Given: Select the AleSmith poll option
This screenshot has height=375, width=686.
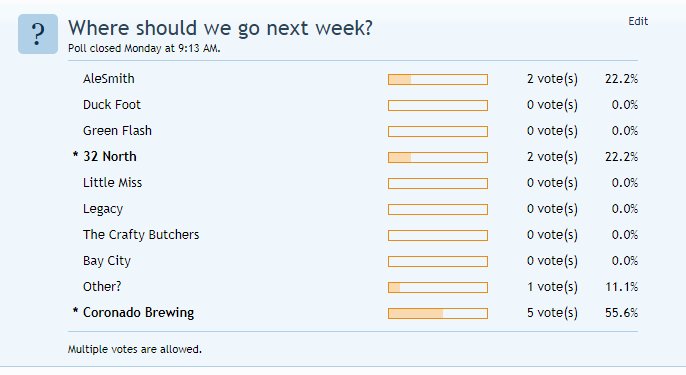Looking at the screenshot, I should [109, 79].
